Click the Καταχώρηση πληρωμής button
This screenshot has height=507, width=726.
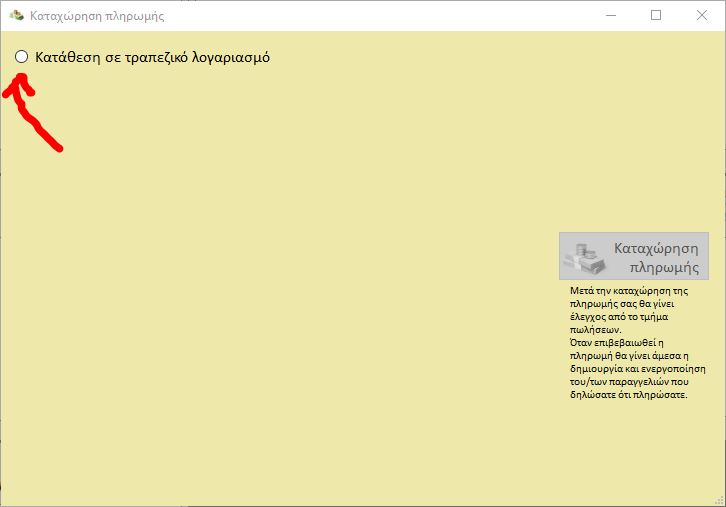pyautogui.click(x=634, y=256)
